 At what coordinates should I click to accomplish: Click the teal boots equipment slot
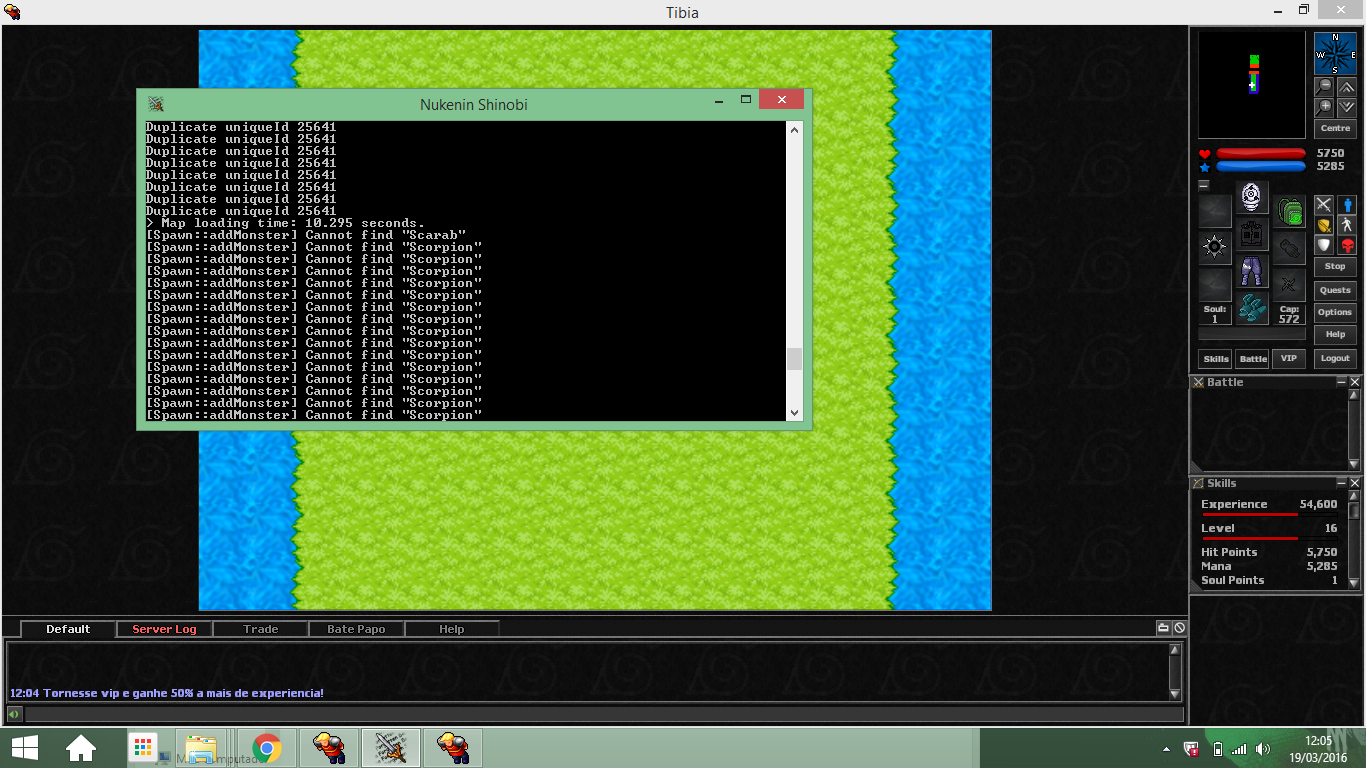[x=1252, y=308]
